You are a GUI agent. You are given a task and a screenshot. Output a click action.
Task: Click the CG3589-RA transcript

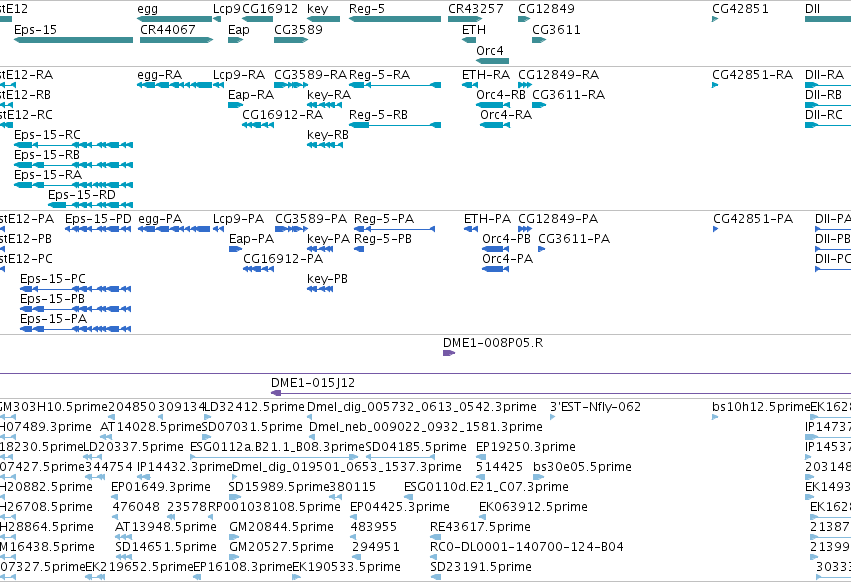tap(291, 85)
